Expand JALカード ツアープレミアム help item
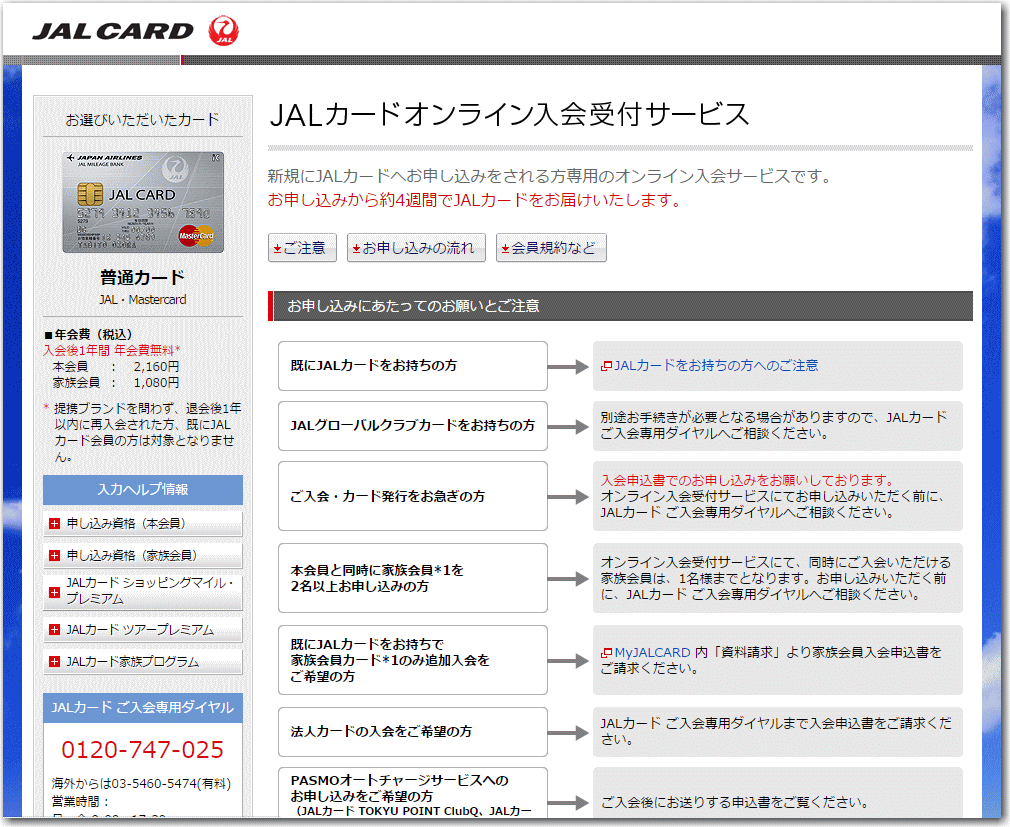Image resolution: width=1010 pixels, height=827 pixels. coord(143,630)
